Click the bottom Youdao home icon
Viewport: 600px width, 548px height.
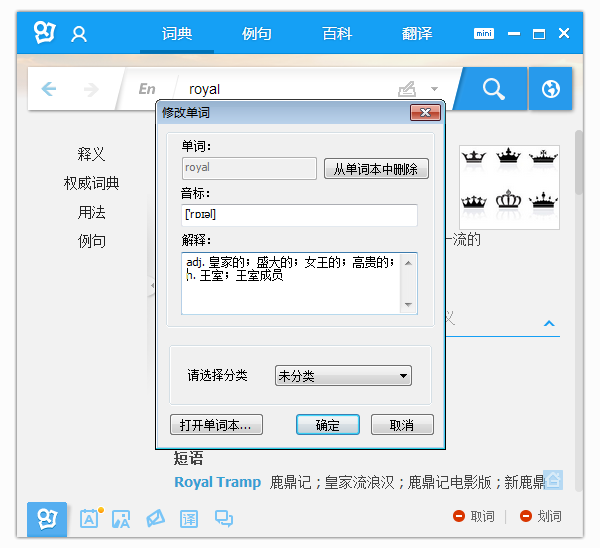47,519
